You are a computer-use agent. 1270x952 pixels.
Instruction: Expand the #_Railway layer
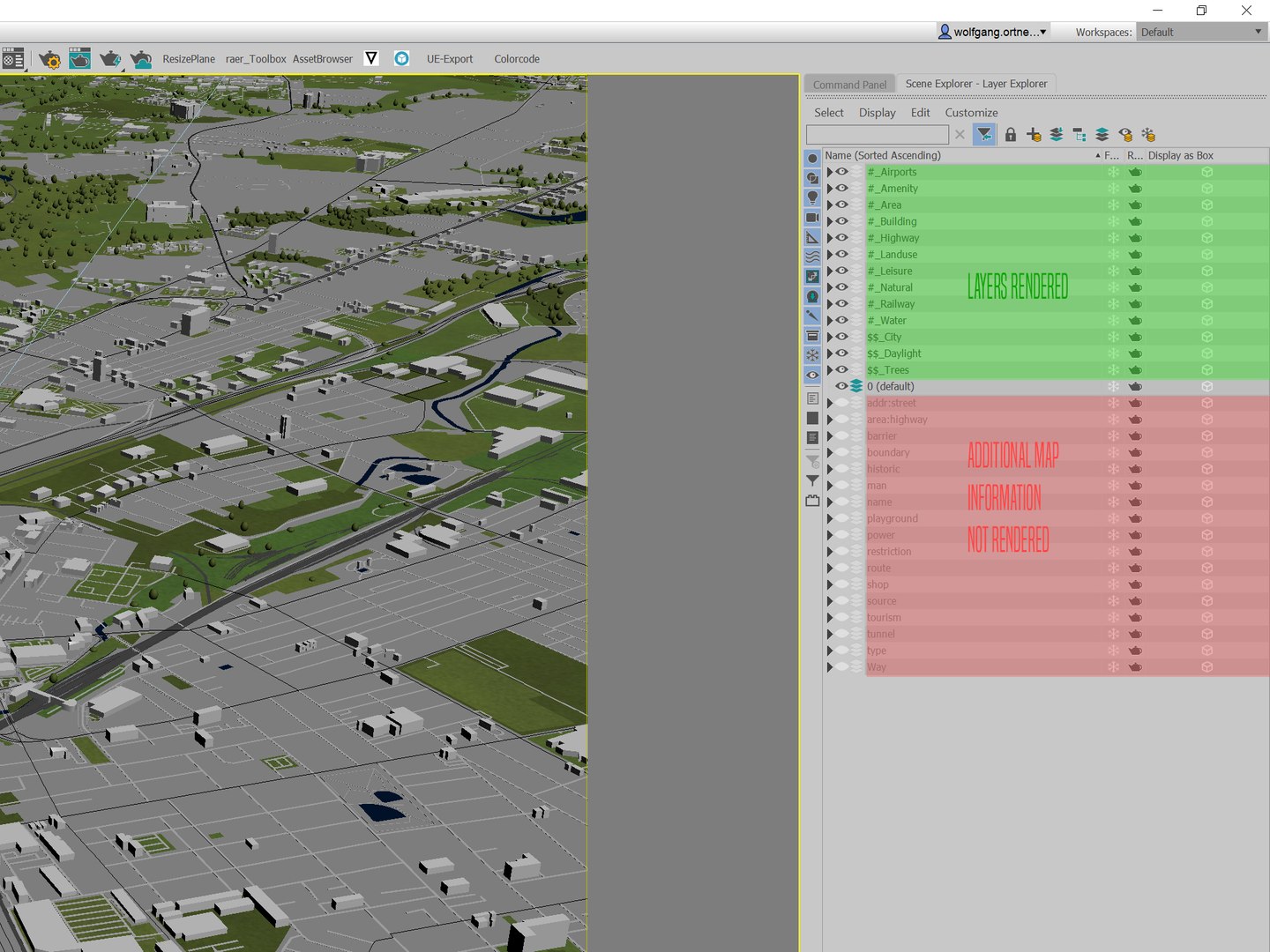coord(829,304)
